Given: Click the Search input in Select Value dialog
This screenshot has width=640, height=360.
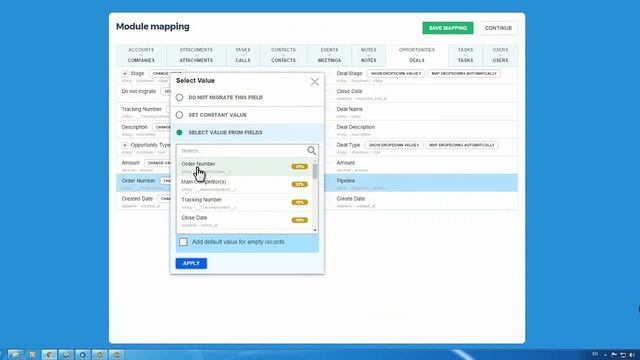Looking at the screenshot, I should click(x=242, y=151).
